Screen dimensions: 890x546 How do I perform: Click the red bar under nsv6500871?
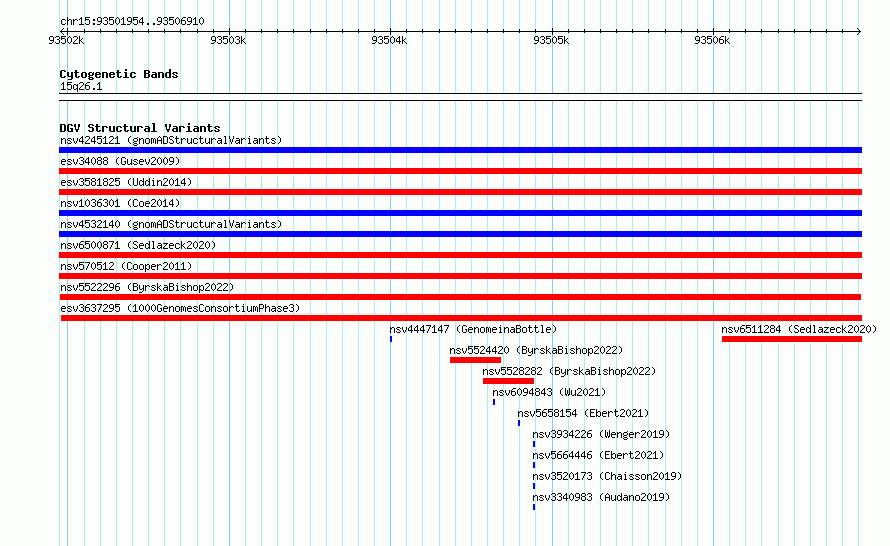point(460,255)
